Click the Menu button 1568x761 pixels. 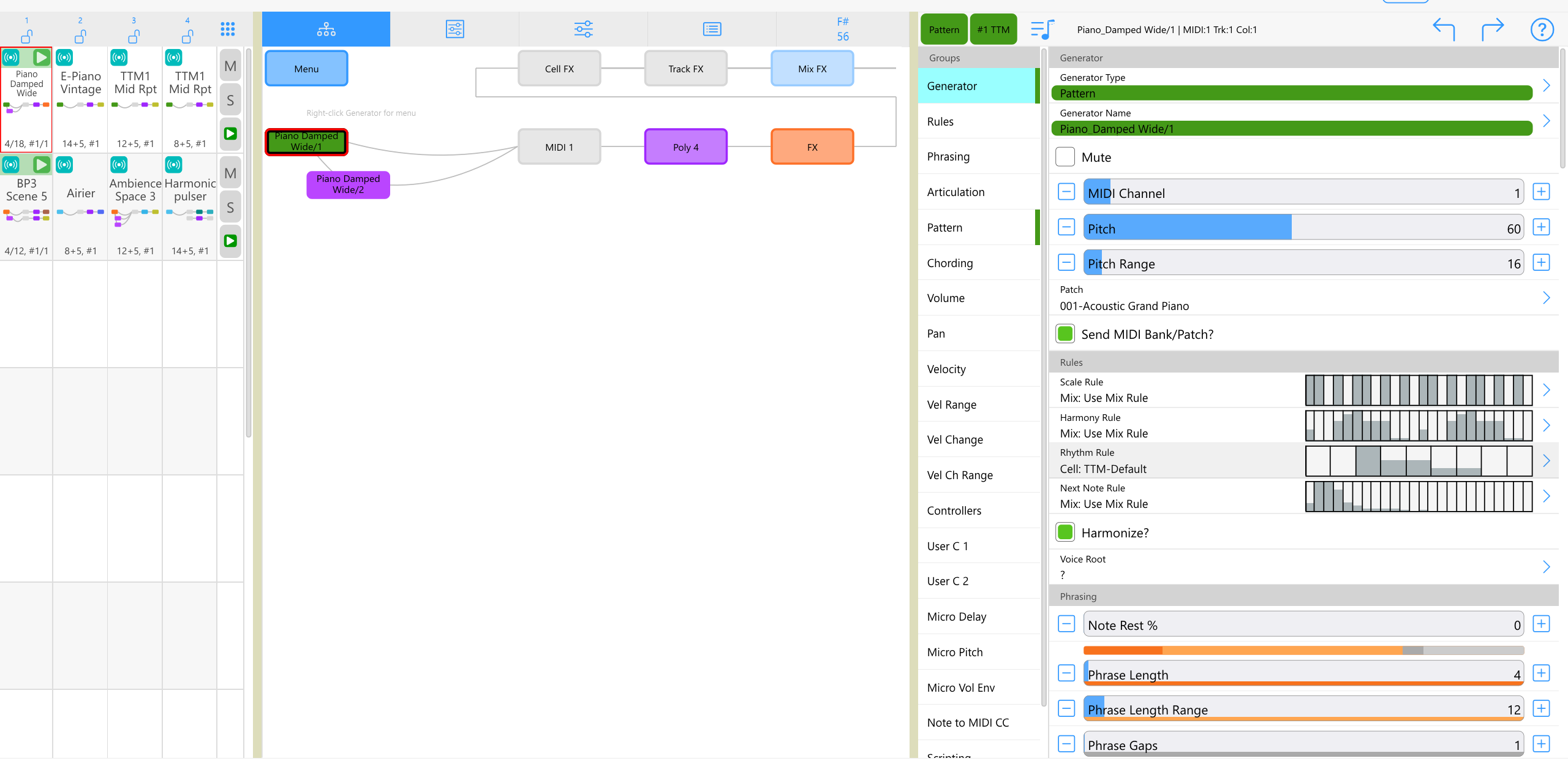(x=306, y=69)
